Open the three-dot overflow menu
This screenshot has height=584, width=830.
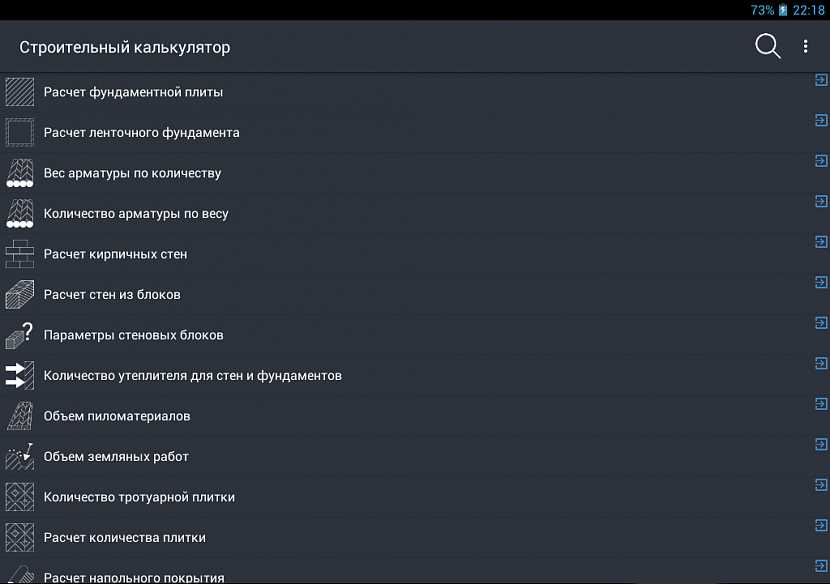tap(805, 46)
